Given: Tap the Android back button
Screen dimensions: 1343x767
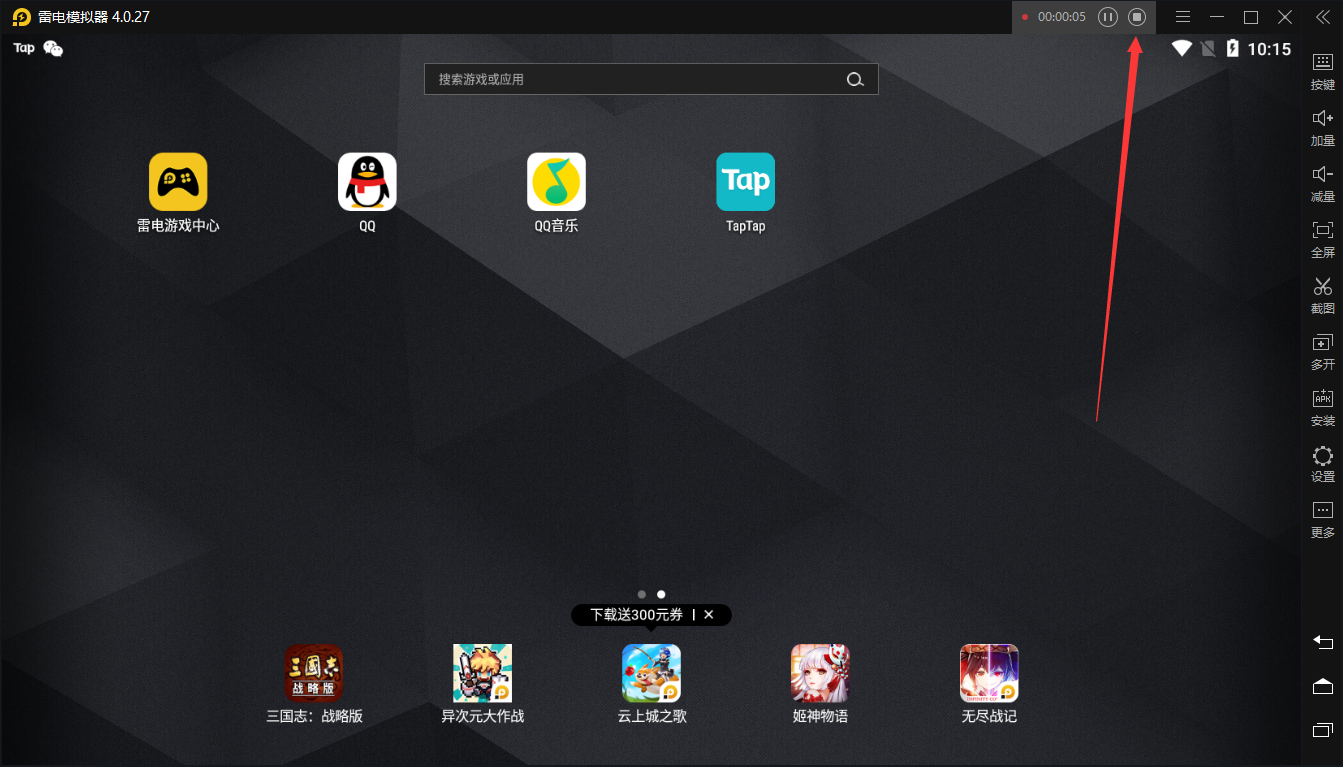Looking at the screenshot, I should point(1323,642).
